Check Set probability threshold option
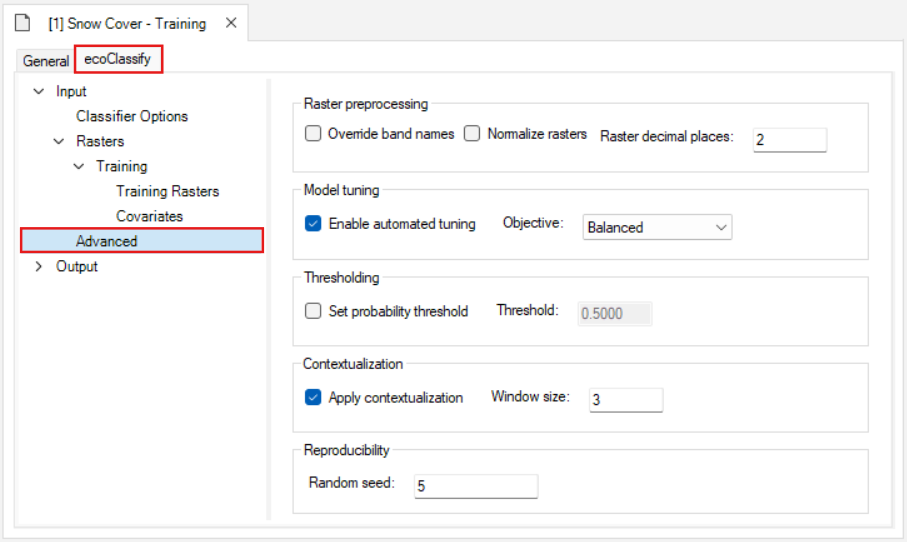907x542 pixels. click(x=313, y=311)
